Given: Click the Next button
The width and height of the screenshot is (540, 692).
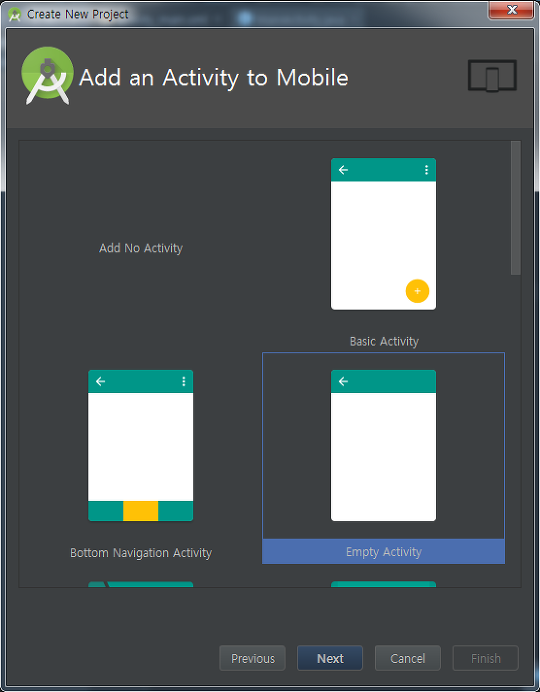Looking at the screenshot, I should point(330,658).
